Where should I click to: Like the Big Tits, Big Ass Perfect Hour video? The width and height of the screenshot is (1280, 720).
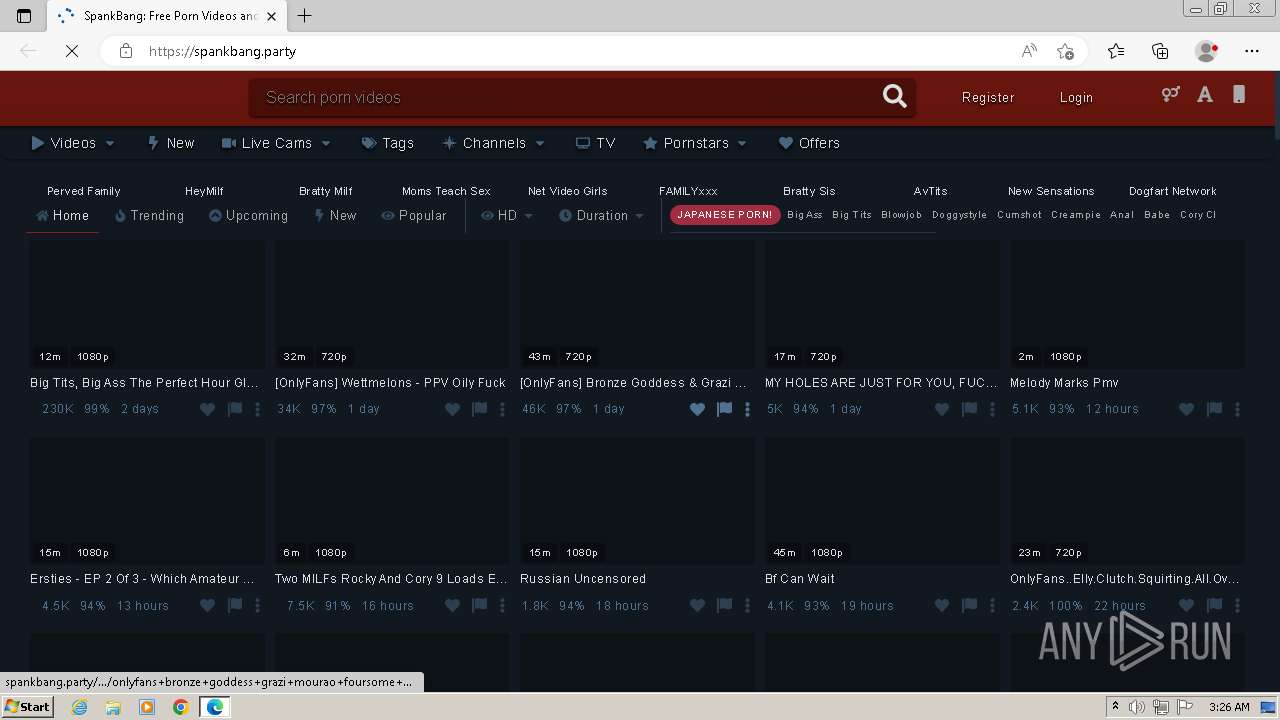coord(207,409)
